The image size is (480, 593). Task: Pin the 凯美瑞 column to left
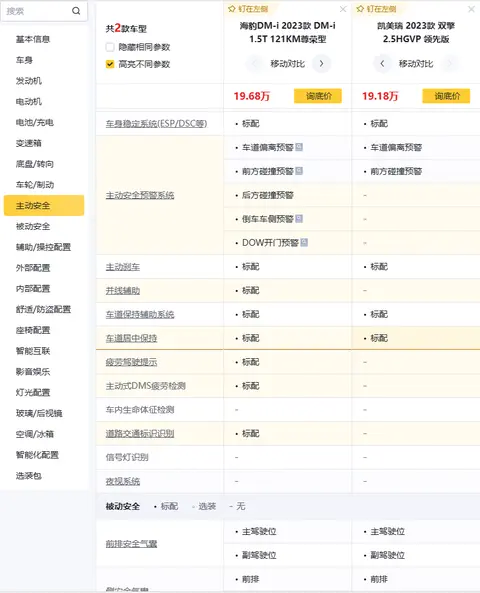377,9
